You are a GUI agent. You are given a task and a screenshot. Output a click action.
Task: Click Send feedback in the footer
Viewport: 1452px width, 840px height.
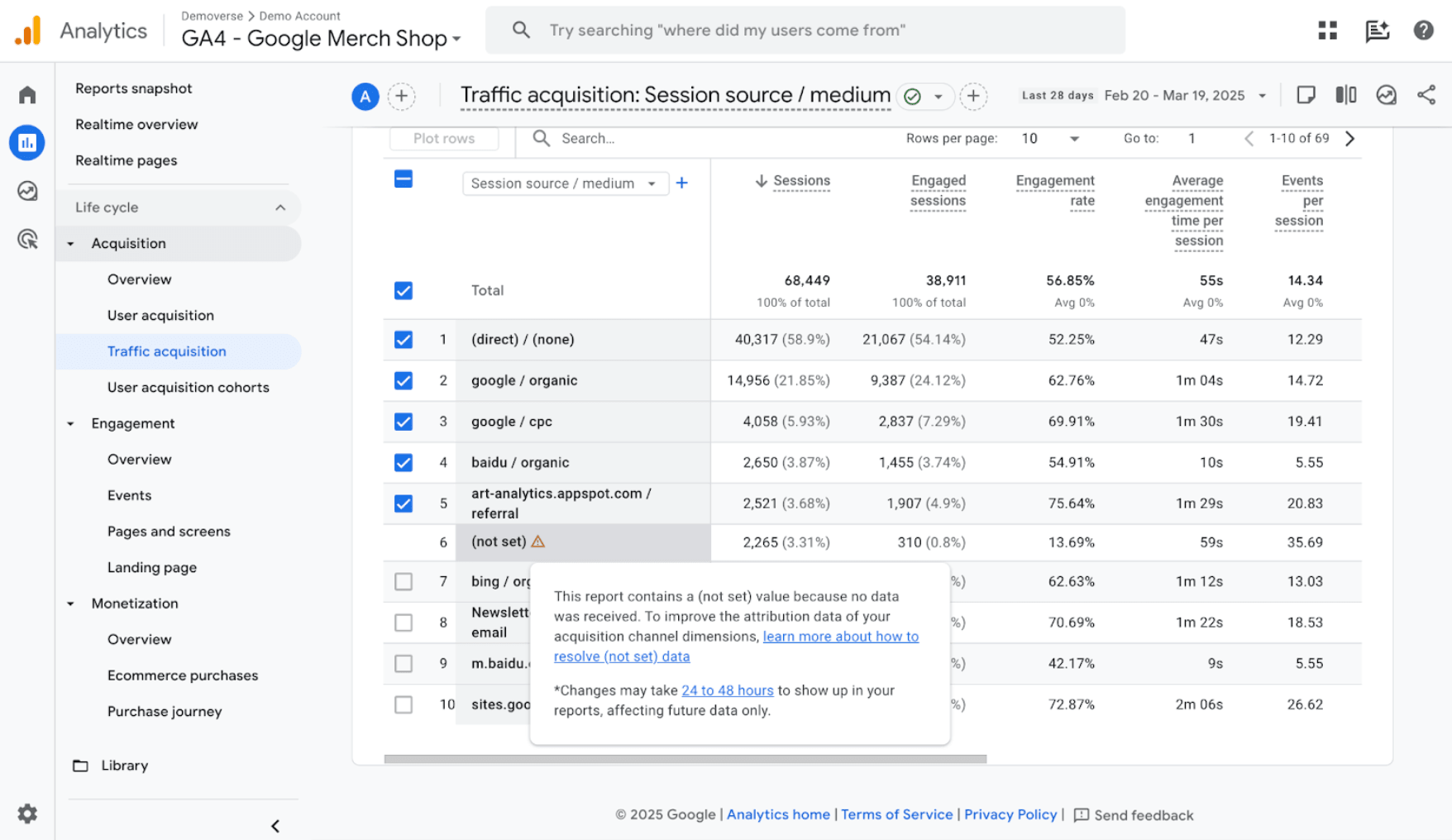(x=1144, y=814)
